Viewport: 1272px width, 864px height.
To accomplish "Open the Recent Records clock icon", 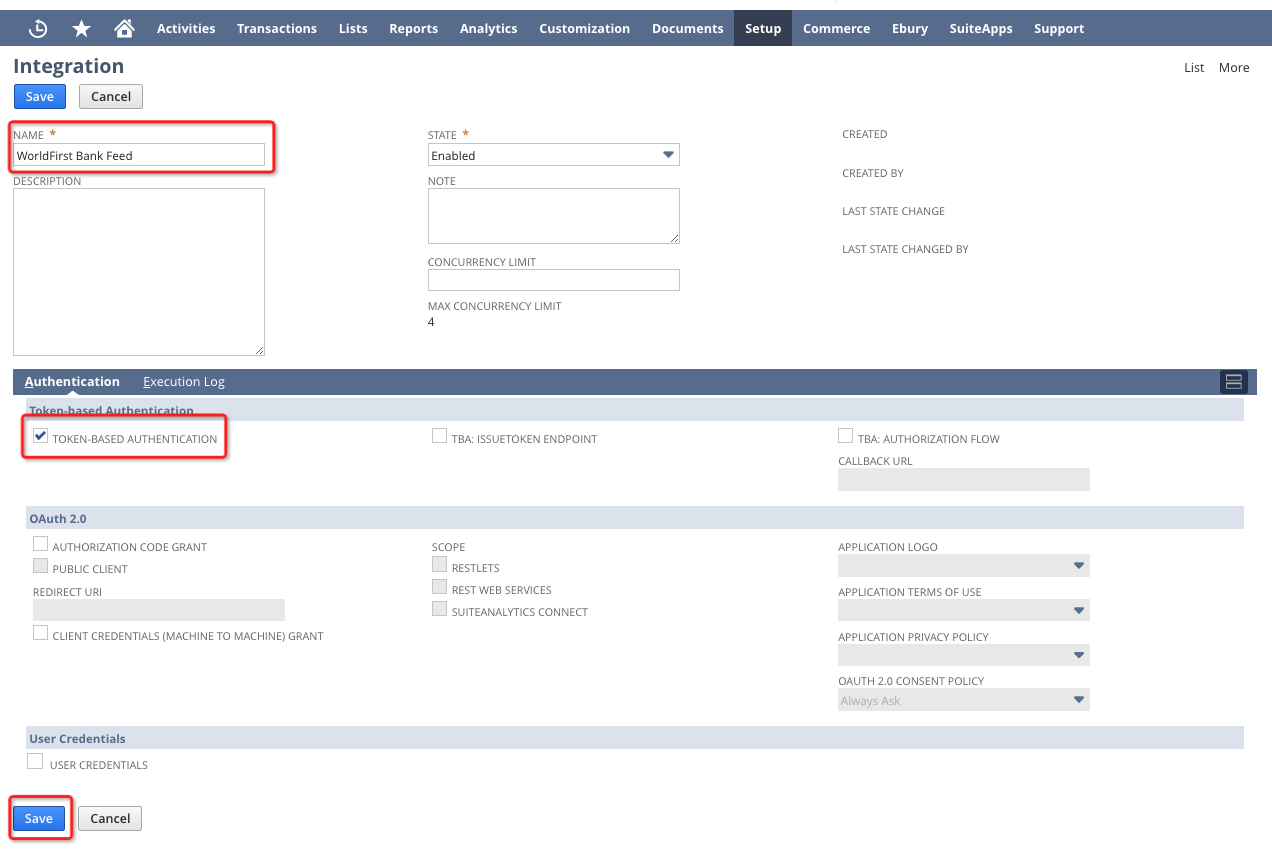I will [38, 29].
